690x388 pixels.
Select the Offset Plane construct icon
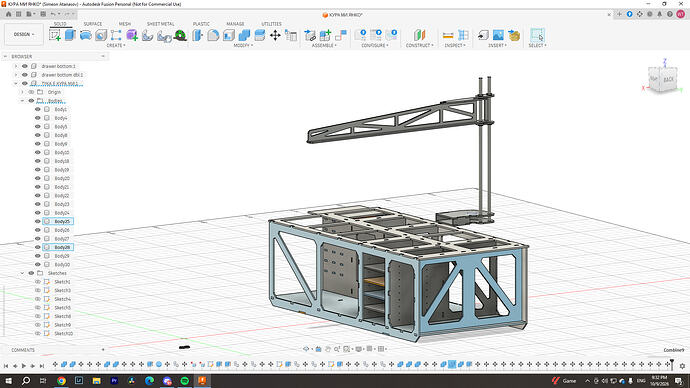[419, 35]
